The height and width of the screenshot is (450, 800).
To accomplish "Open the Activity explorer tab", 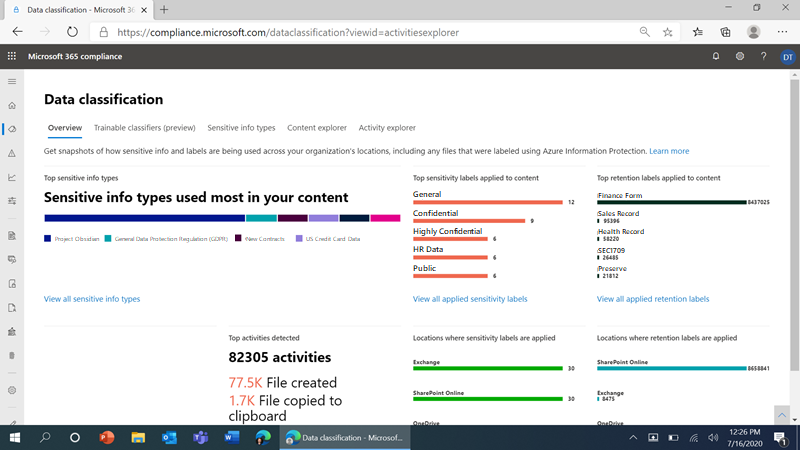I will [387, 128].
